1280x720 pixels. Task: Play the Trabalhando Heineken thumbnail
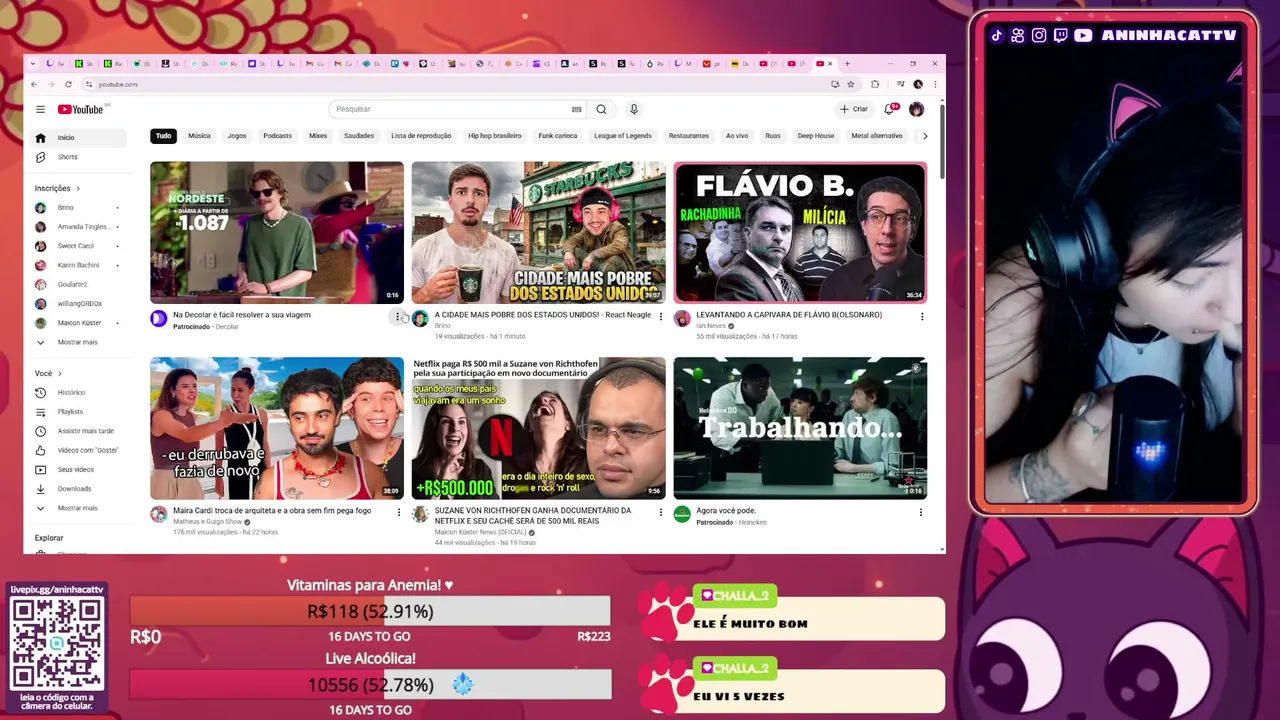800,428
